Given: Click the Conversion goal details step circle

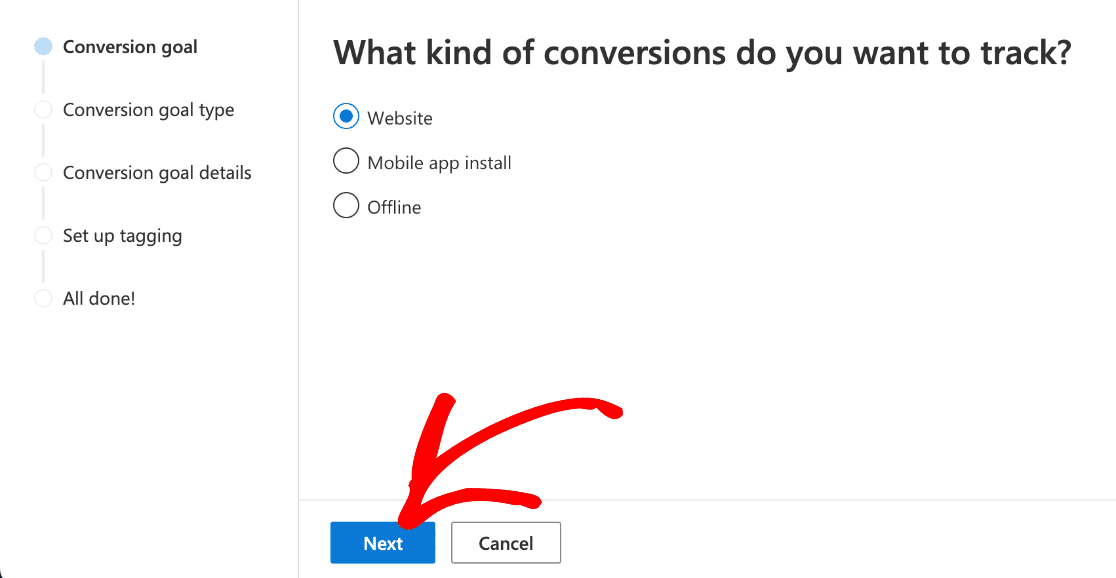Looking at the screenshot, I should pyautogui.click(x=43, y=172).
